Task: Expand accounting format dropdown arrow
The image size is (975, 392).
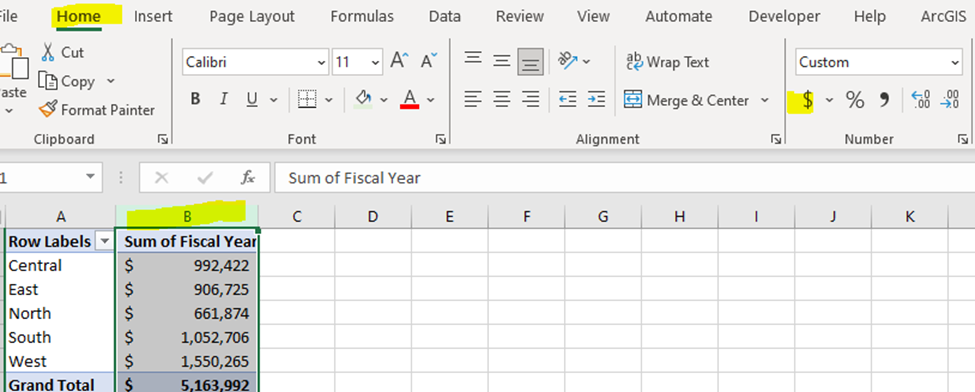Action: tap(829, 100)
